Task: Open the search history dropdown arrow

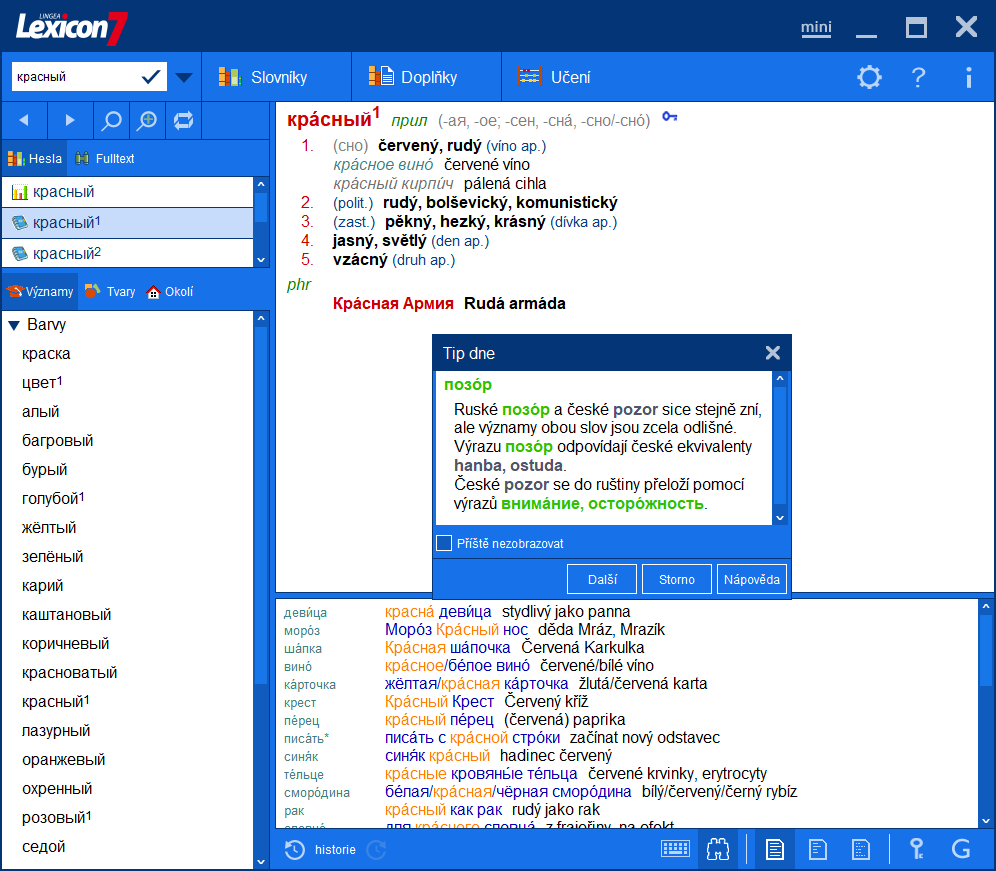Action: [x=184, y=78]
